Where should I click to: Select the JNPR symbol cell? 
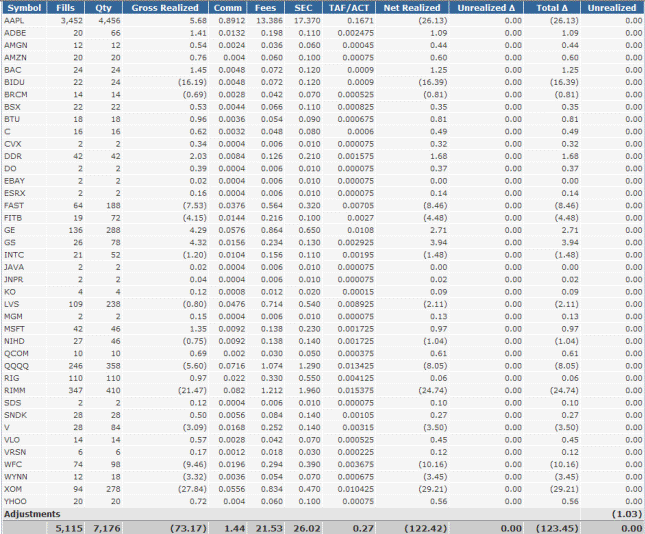pos(14,279)
